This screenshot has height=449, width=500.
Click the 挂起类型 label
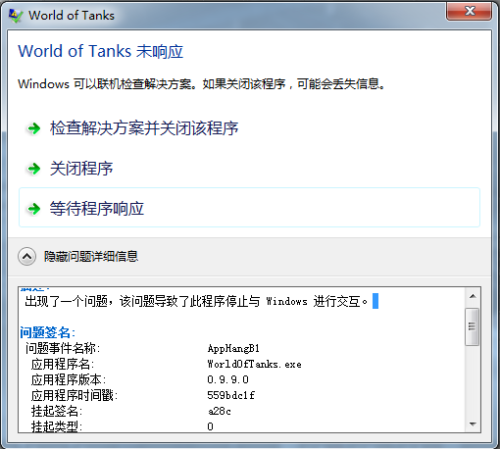[x=57, y=426]
